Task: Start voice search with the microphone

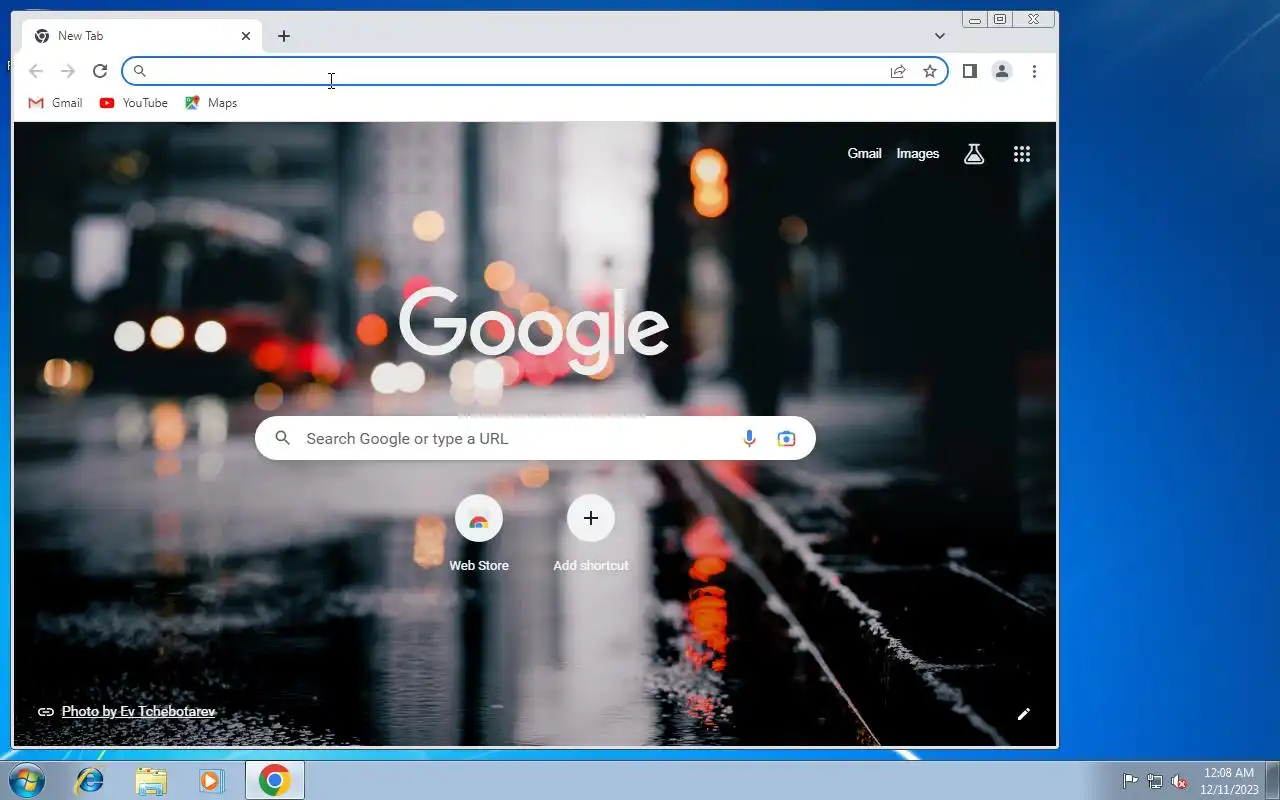Action: point(749,438)
